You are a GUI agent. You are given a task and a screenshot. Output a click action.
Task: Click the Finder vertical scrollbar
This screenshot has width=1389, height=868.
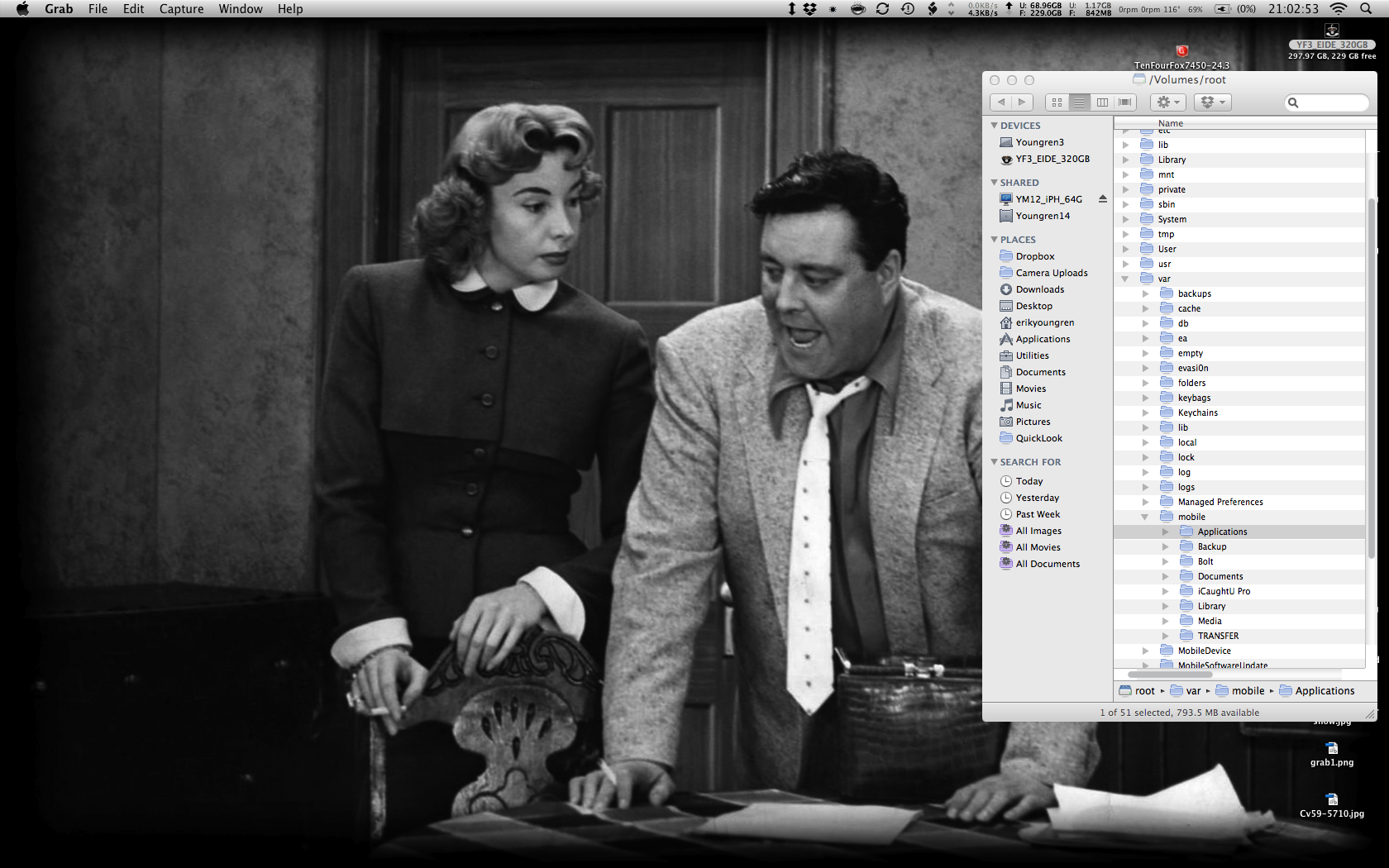click(1372, 380)
